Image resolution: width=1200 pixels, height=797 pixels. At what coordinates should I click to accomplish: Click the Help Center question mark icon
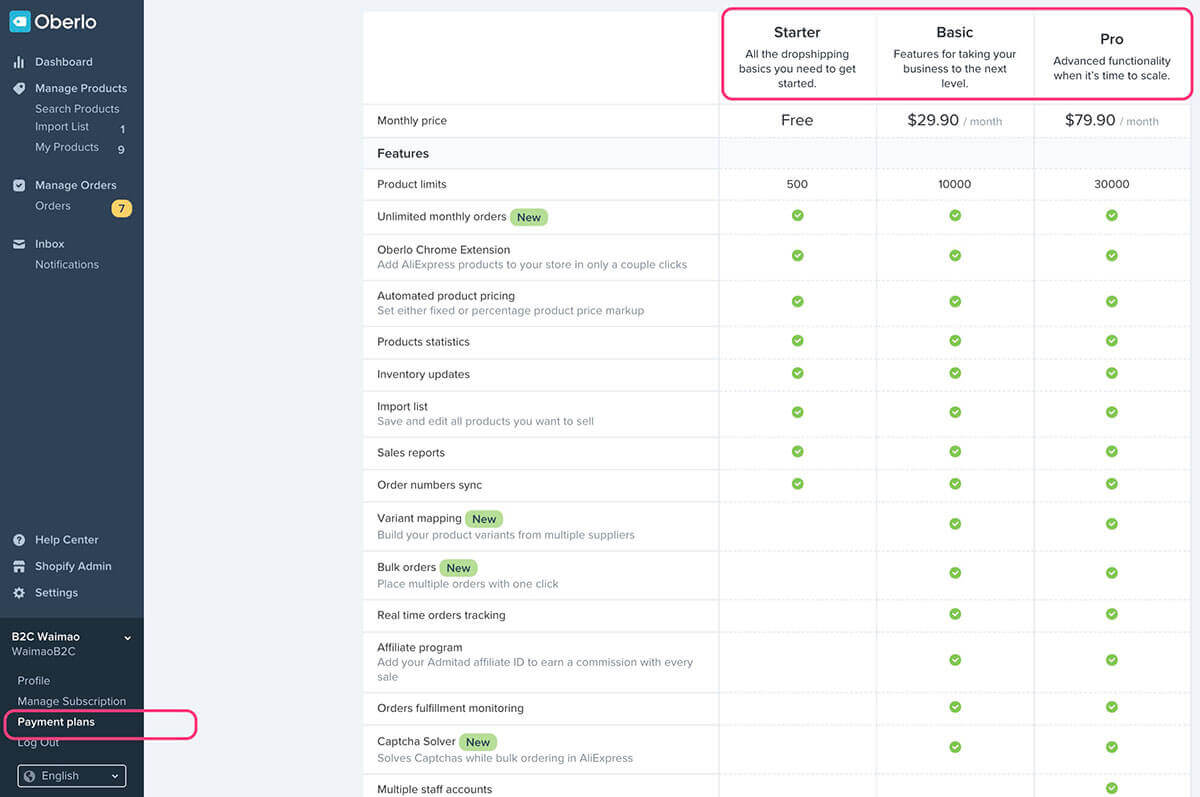[x=19, y=540]
